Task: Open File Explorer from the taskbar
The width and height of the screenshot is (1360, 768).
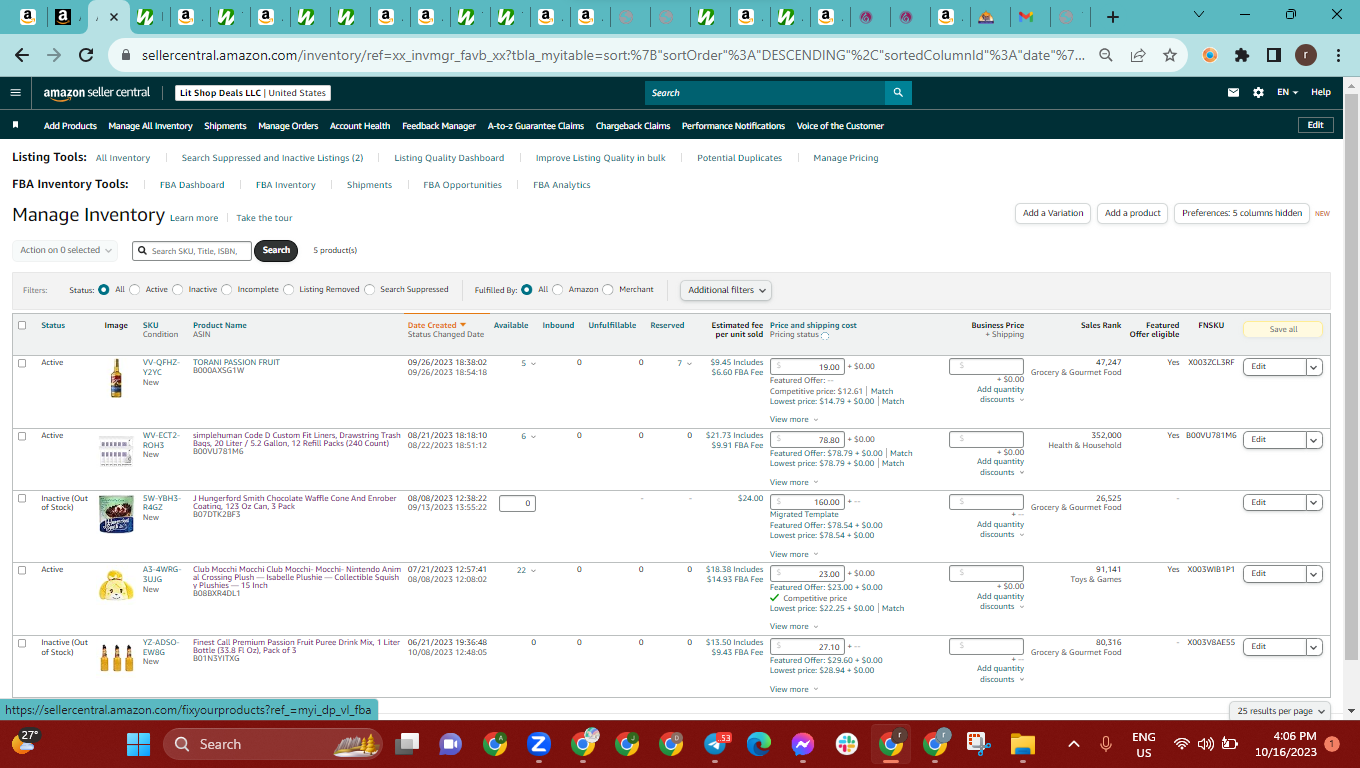Action: 1022,744
